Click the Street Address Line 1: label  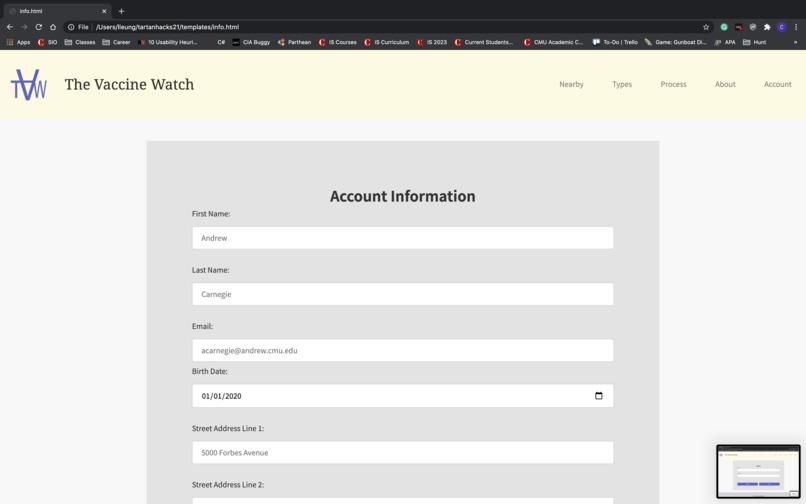[x=228, y=428]
